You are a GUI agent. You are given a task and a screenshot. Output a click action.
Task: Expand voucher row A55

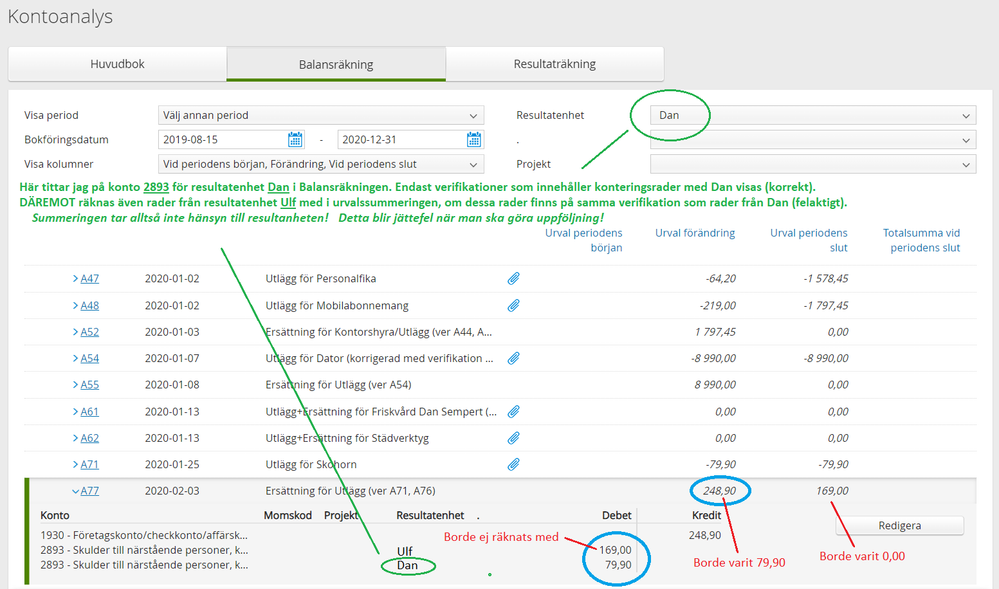(x=75, y=385)
